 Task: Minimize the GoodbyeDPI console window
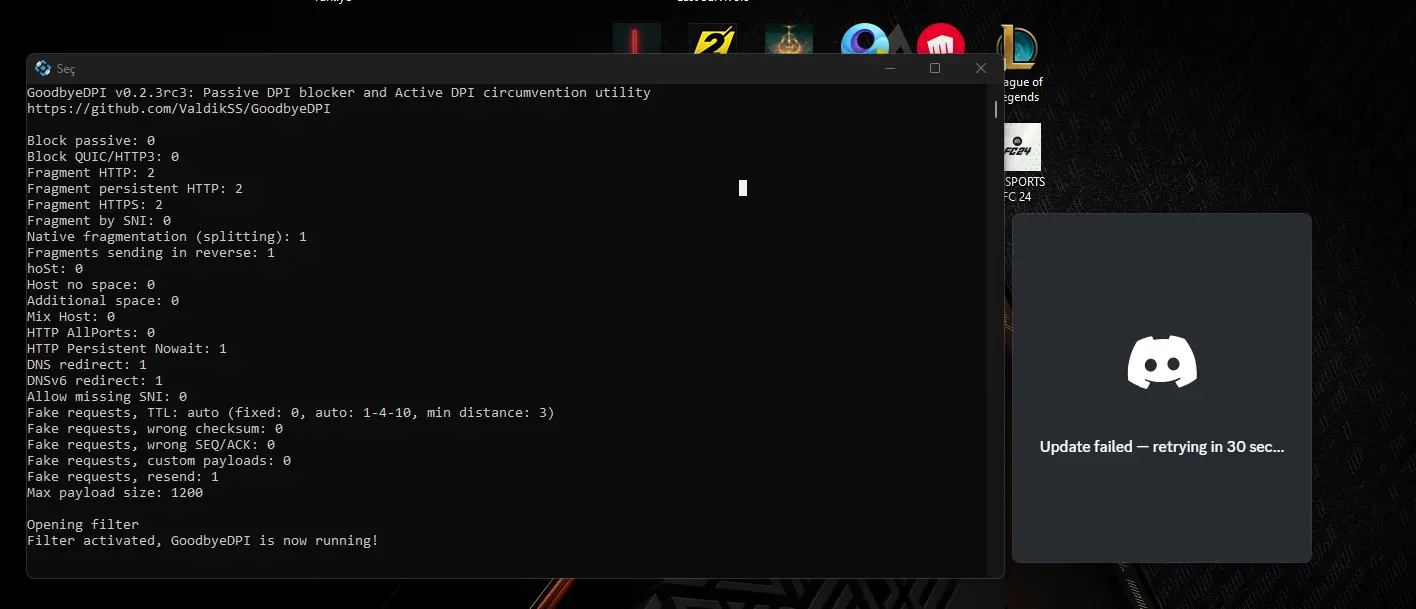click(890, 68)
